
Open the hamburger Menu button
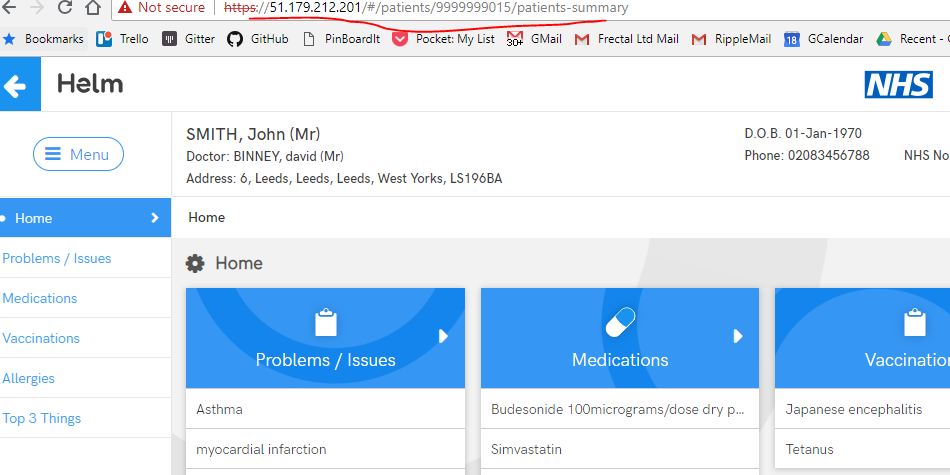78,154
